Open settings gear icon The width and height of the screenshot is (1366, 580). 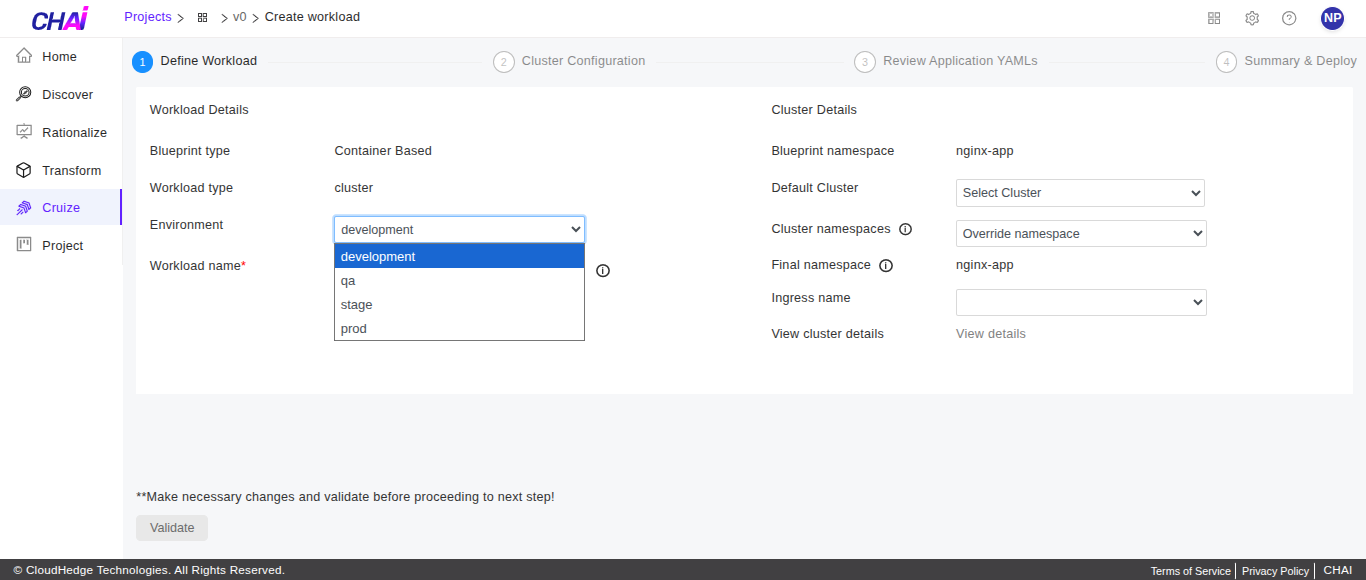(x=1252, y=18)
